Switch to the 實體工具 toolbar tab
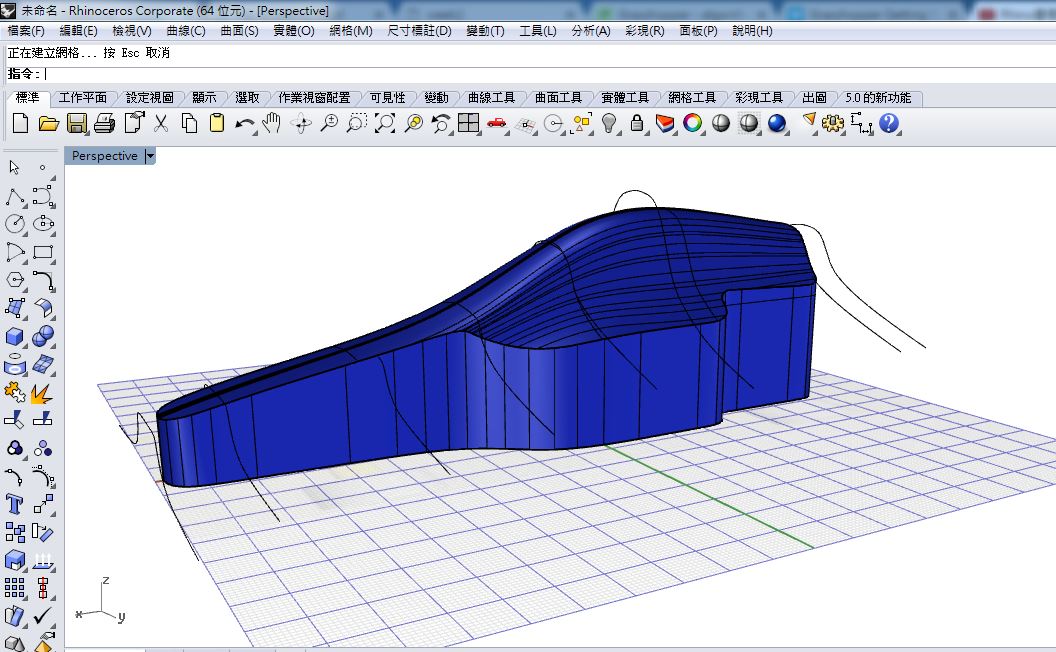 coord(624,98)
